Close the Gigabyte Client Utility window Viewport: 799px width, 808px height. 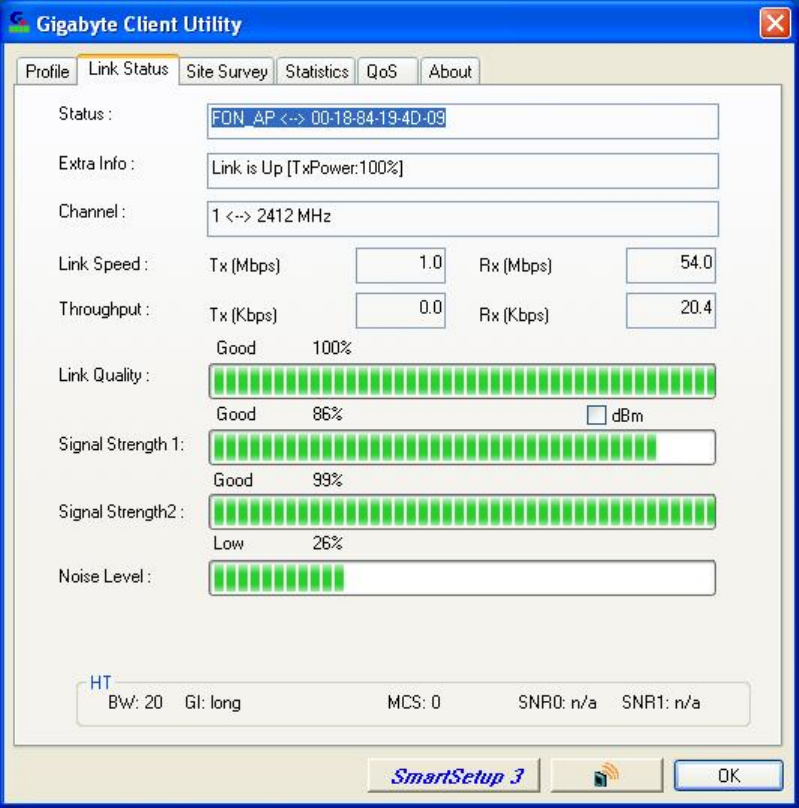pyautogui.click(x=775, y=23)
